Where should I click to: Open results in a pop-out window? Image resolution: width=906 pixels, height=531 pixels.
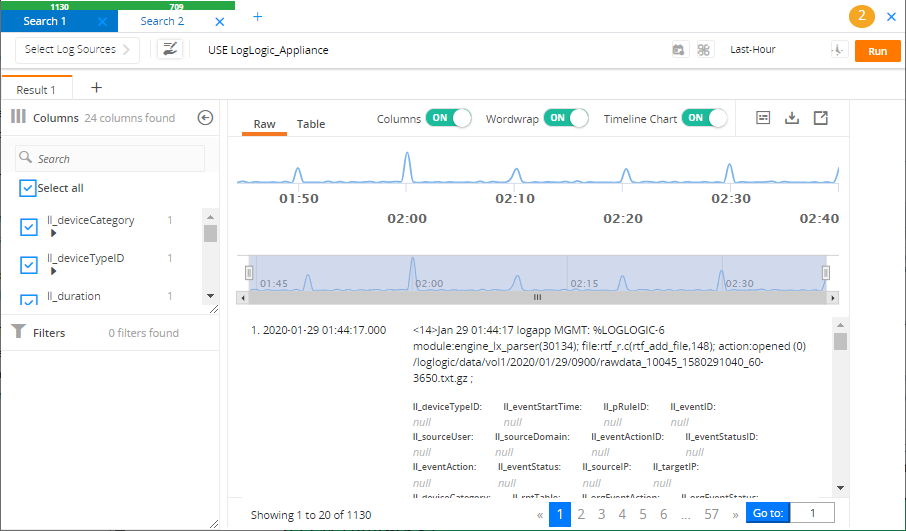pyautogui.click(x=820, y=118)
